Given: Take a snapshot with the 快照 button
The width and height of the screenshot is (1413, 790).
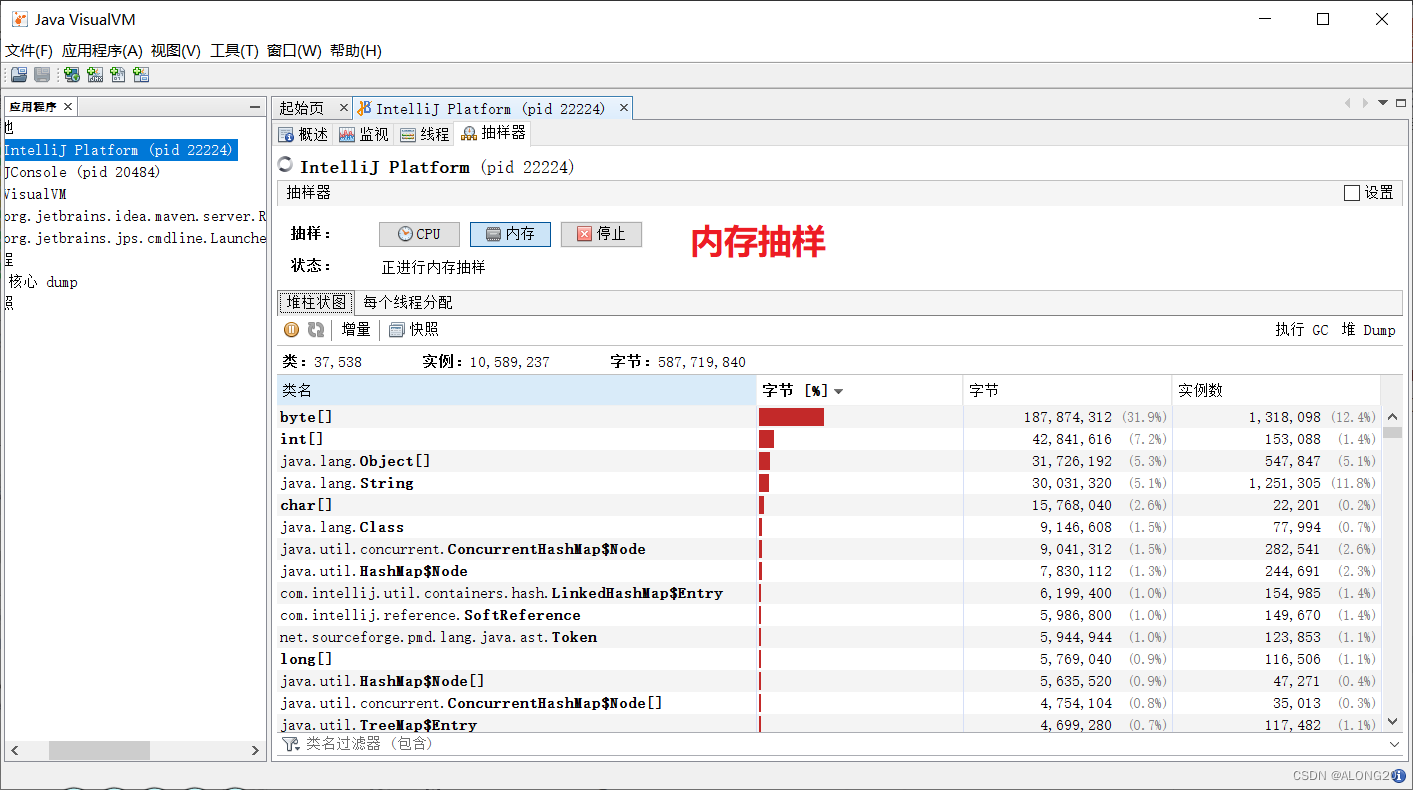Looking at the screenshot, I should tap(413, 329).
